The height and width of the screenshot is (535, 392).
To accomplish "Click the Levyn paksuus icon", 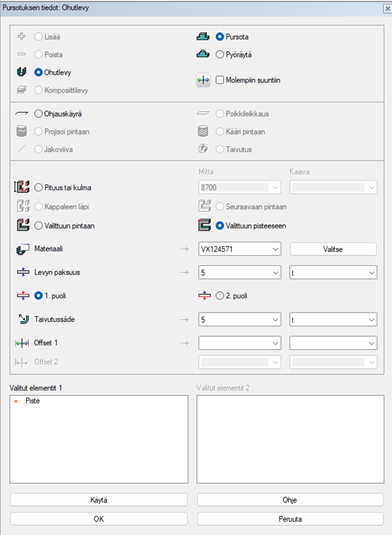I will click(23, 272).
